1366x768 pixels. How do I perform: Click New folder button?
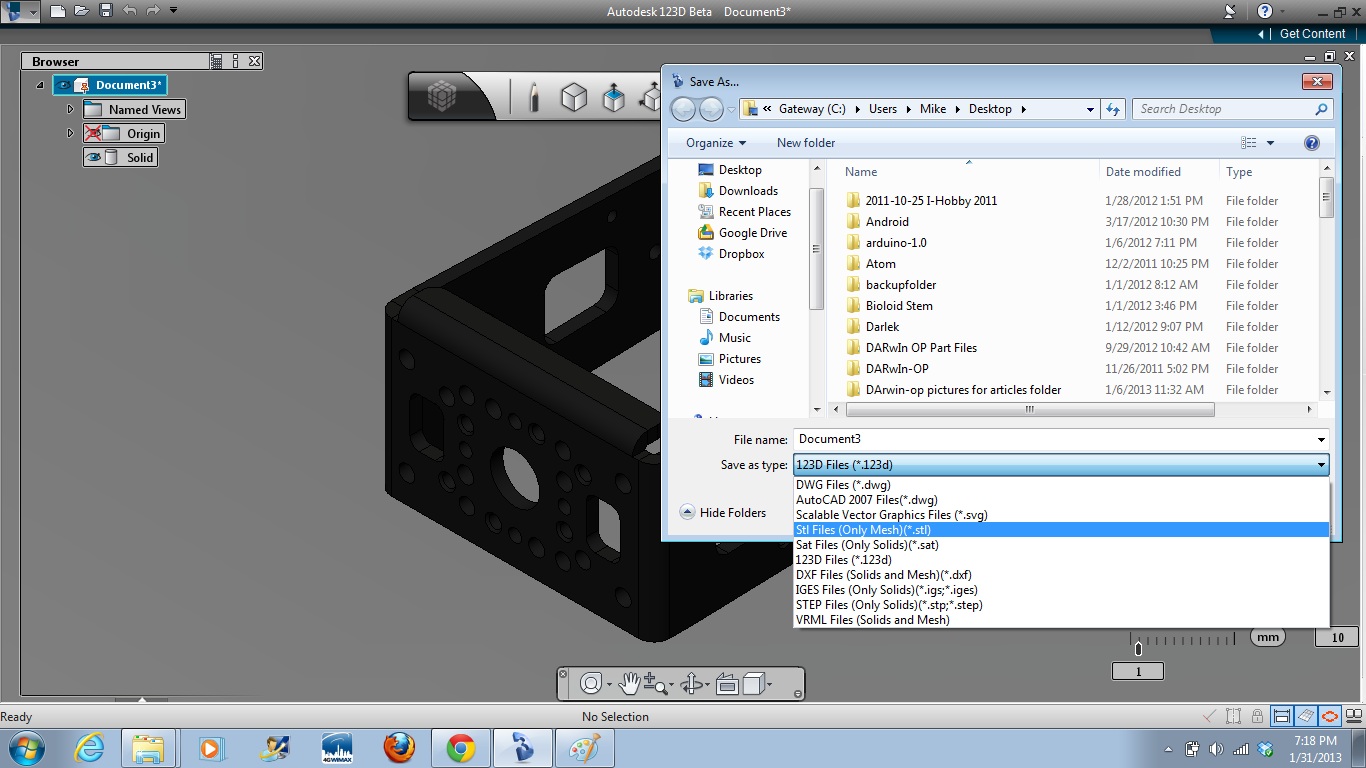coord(805,143)
